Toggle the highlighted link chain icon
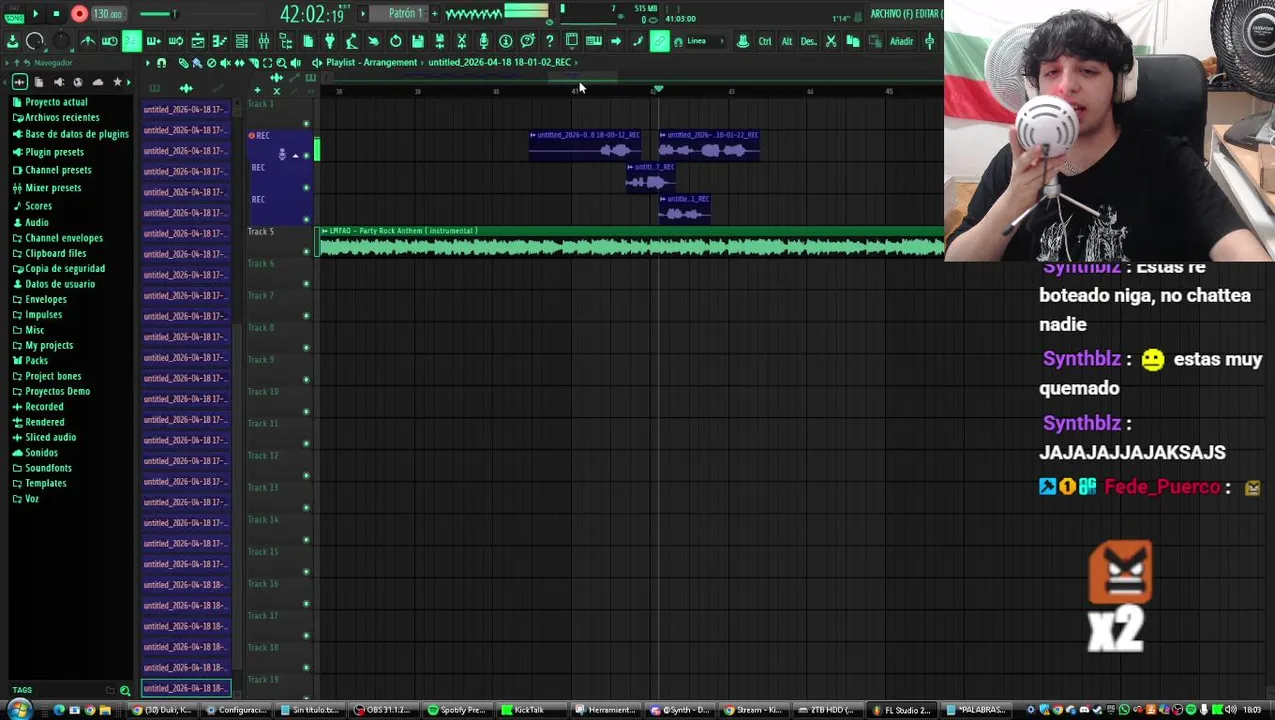The height and width of the screenshot is (720, 1275). click(x=660, y=41)
